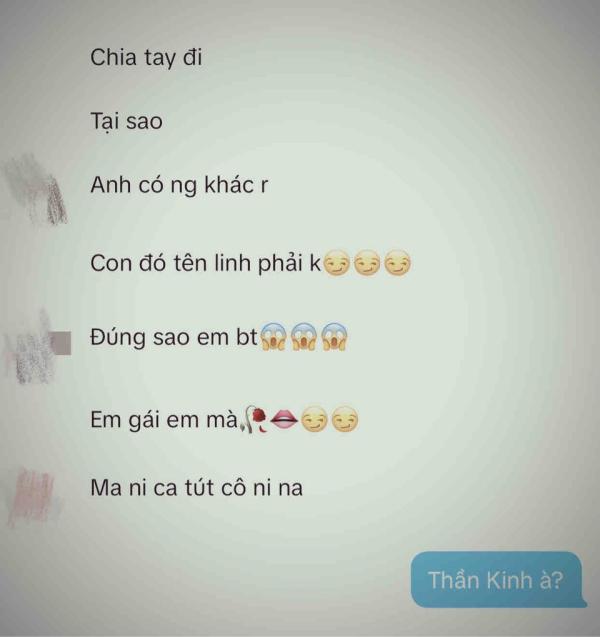Open blurred avatar beside "Anh có ng khác r"
The height and width of the screenshot is (637, 600).
[x=36, y=189]
